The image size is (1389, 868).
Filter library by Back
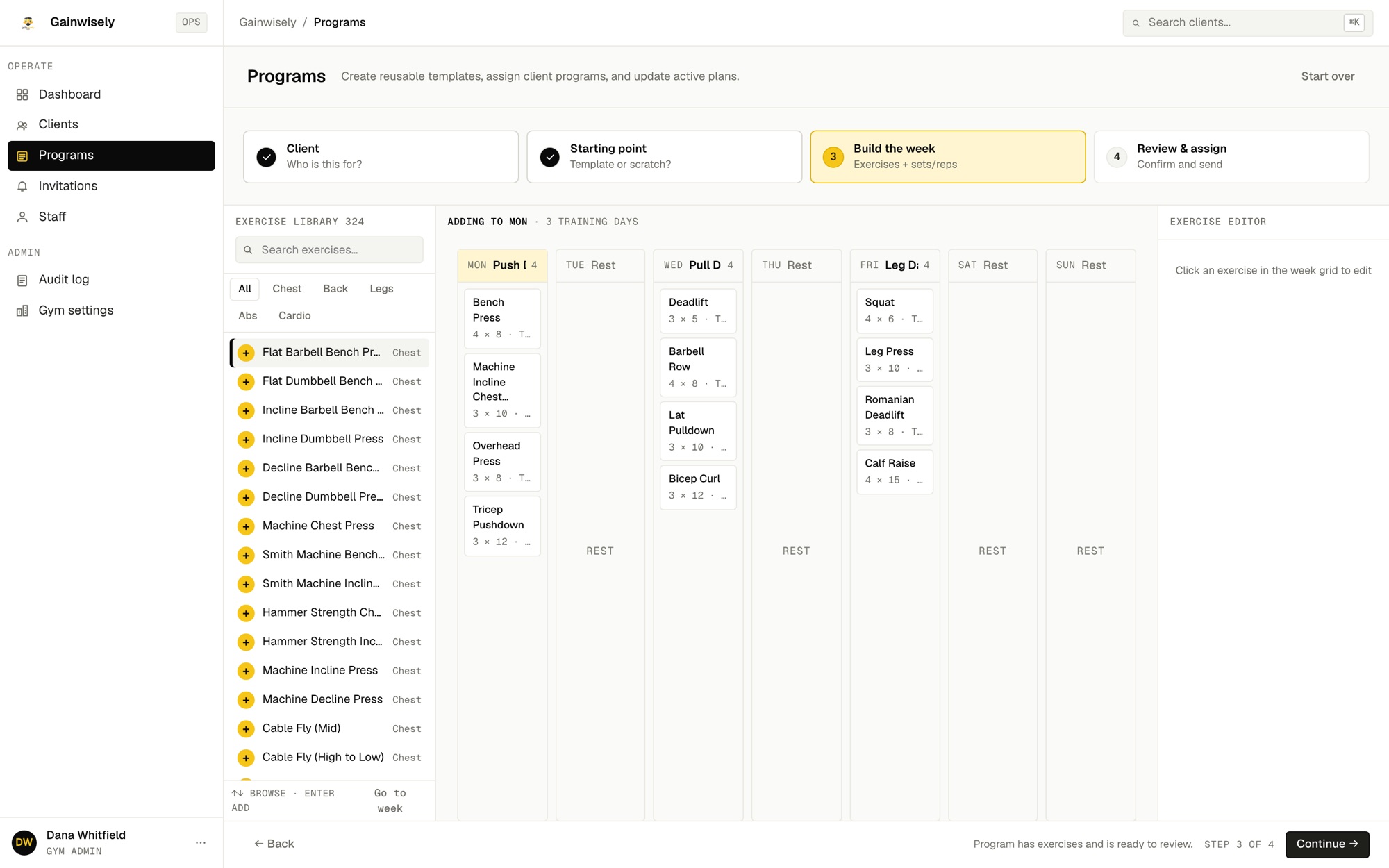335,289
